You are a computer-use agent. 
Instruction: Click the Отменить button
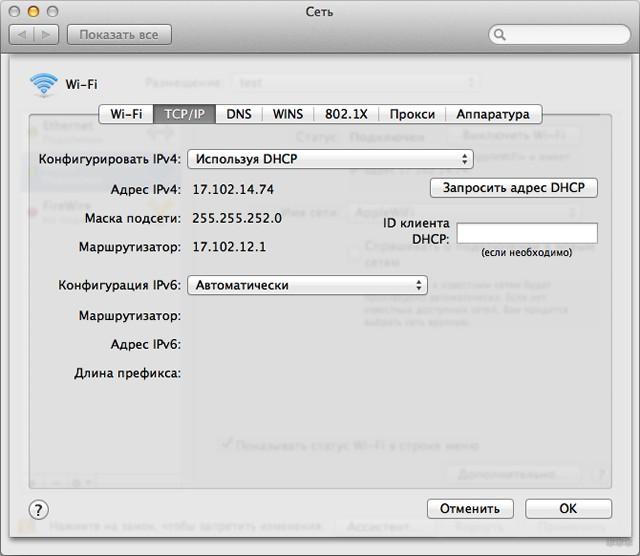pyautogui.click(x=470, y=509)
